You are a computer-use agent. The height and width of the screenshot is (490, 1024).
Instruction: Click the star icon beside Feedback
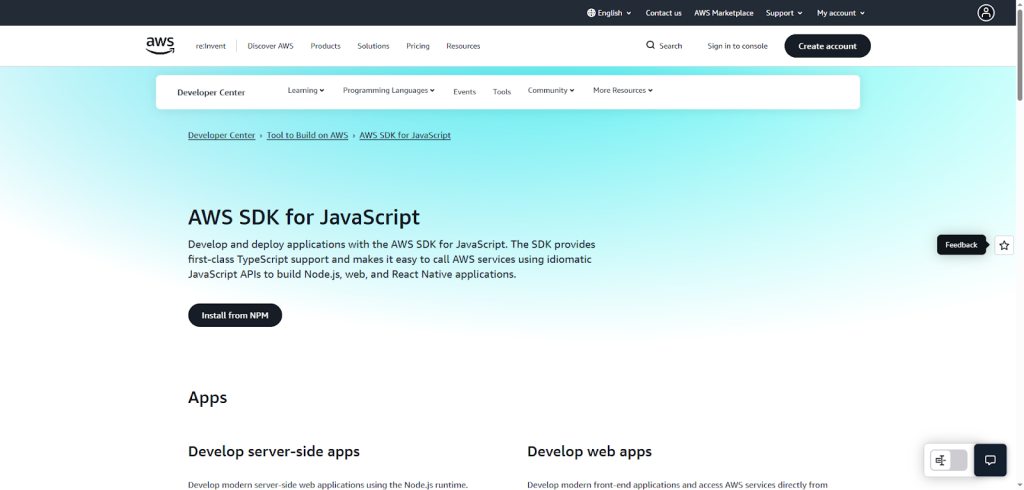coord(1004,245)
